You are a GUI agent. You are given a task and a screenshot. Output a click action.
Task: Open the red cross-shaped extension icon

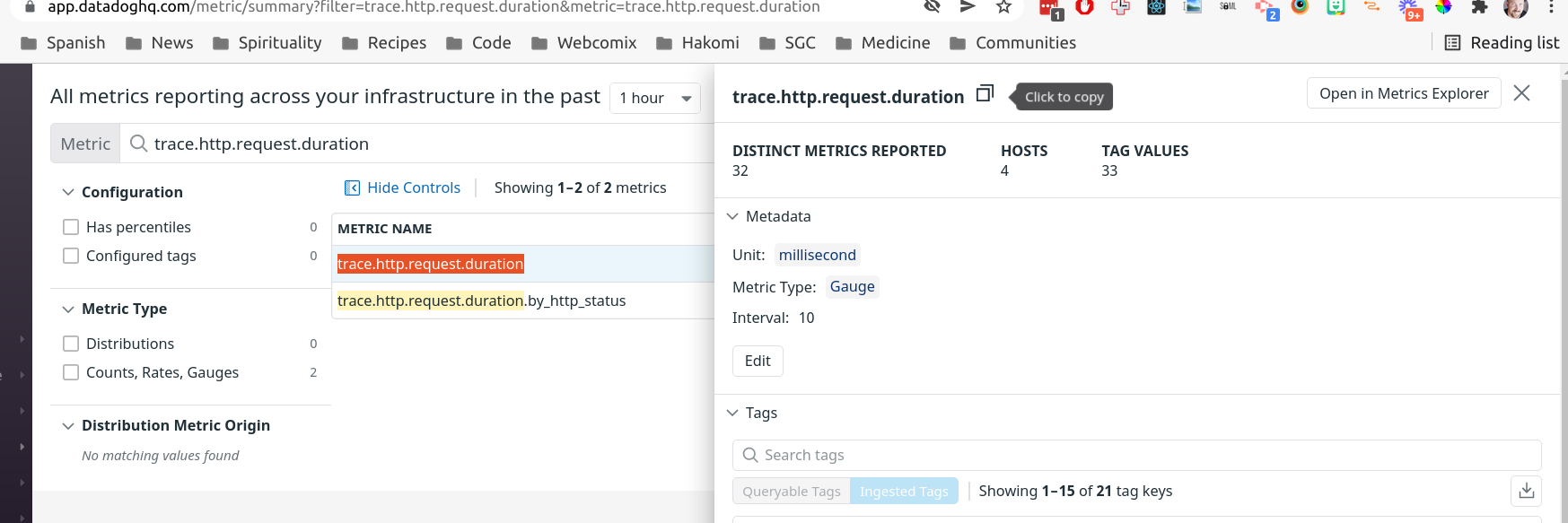click(1120, 8)
